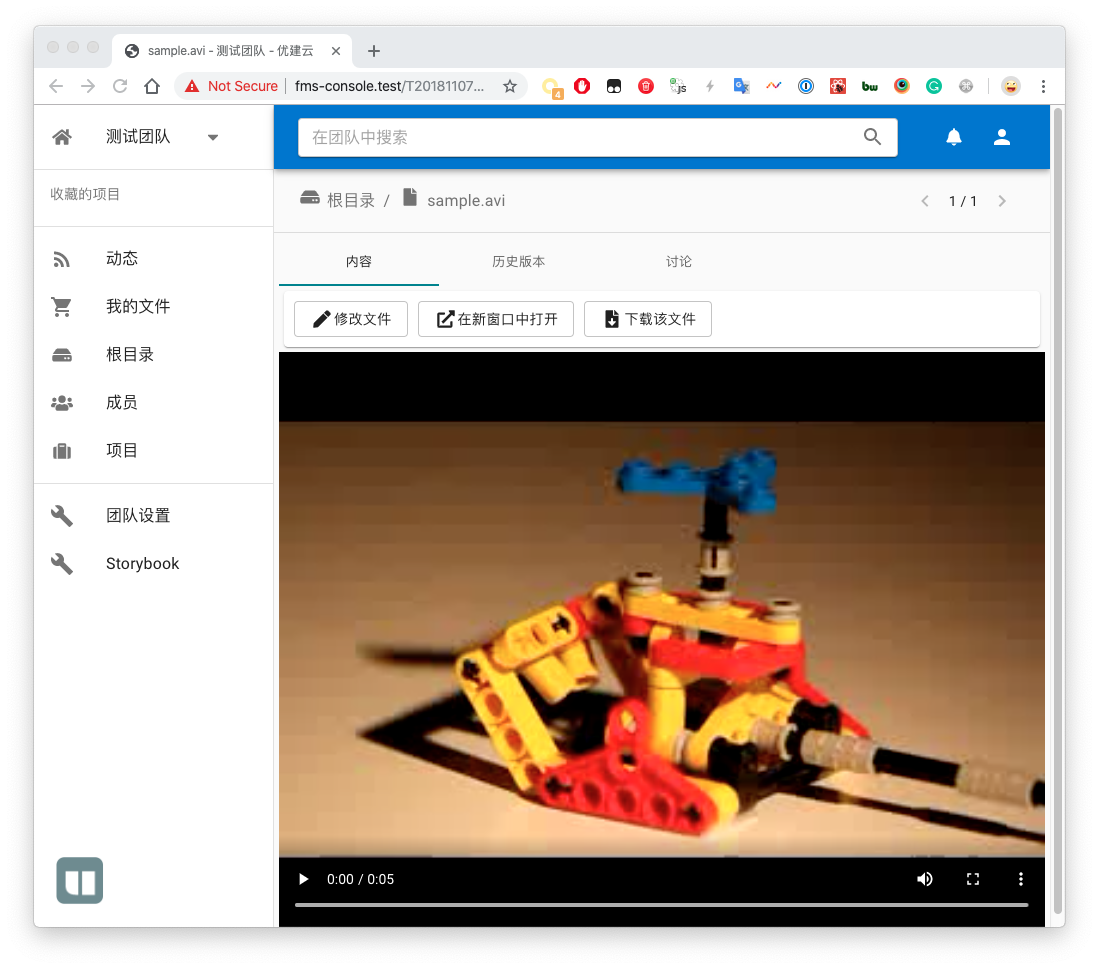Go to next file with right chevron
1099x969 pixels.
[1002, 202]
